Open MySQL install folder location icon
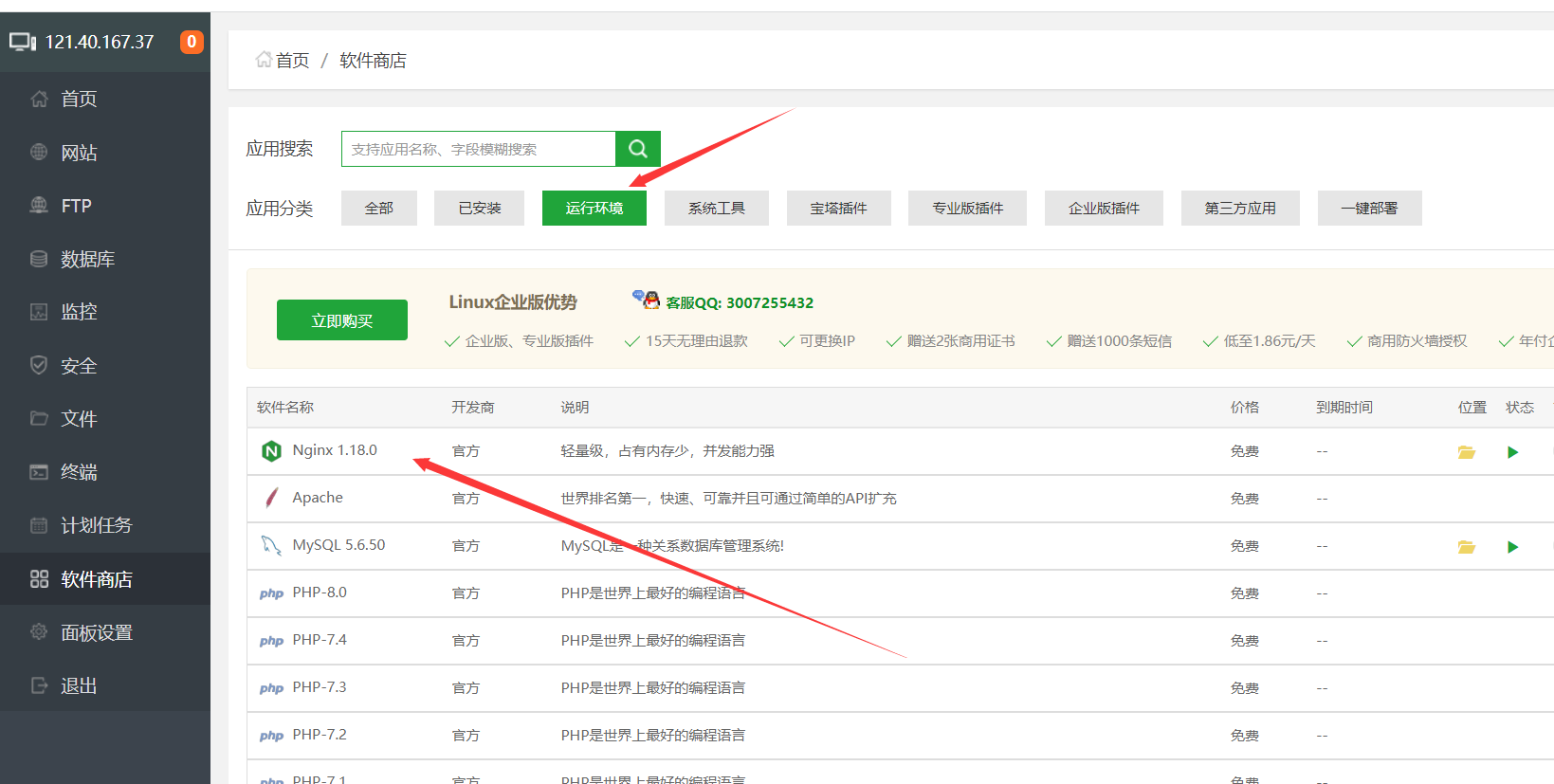Screen dimensions: 1554x784 [1467, 547]
